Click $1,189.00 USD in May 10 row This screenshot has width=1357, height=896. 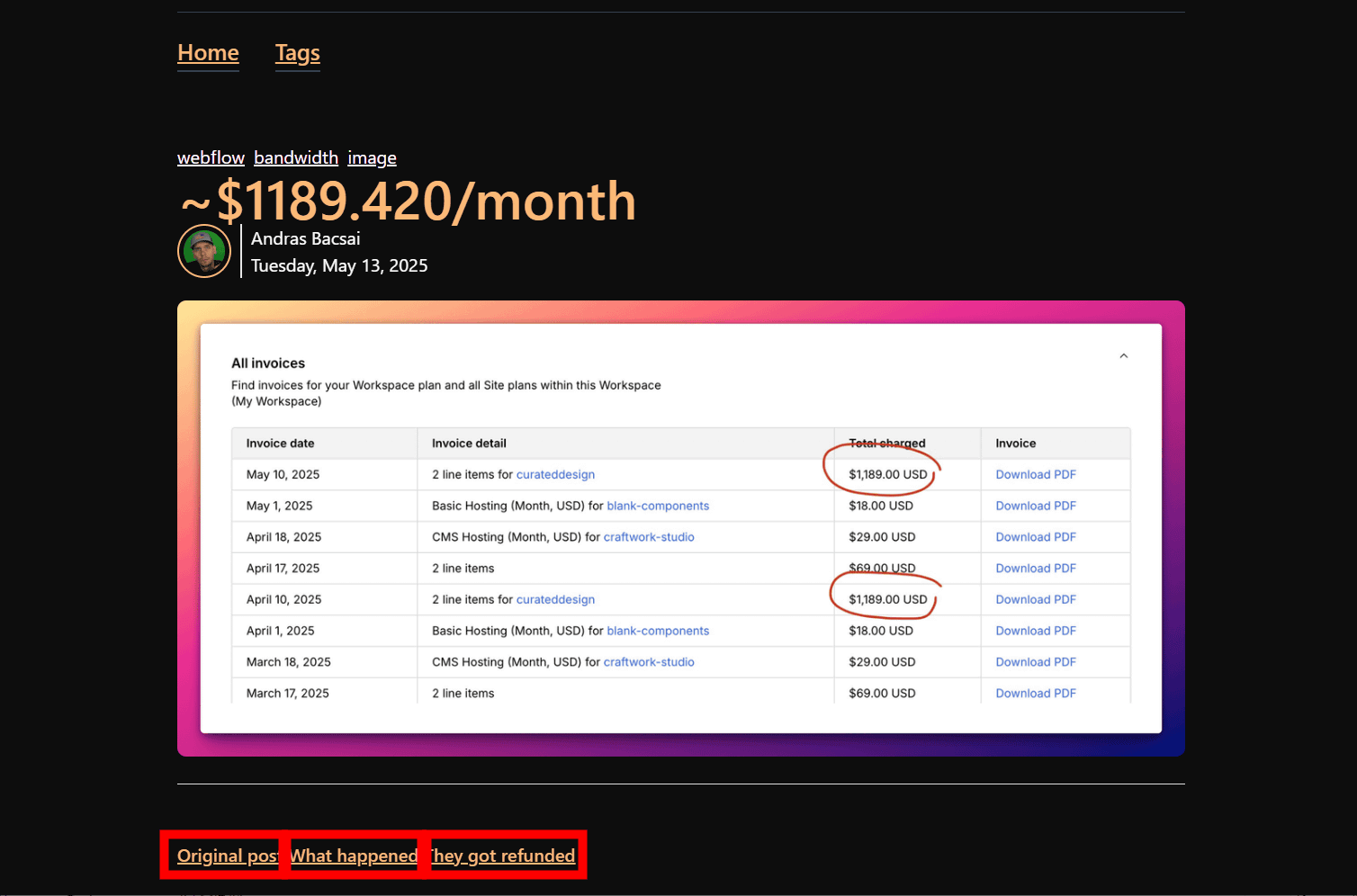click(888, 474)
